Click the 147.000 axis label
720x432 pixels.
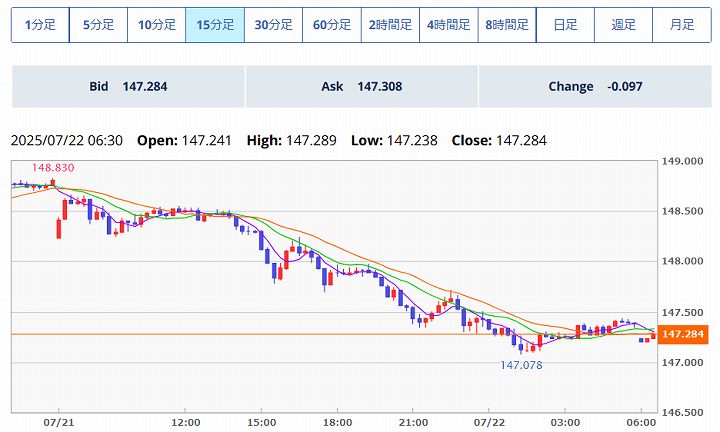click(x=682, y=363)
